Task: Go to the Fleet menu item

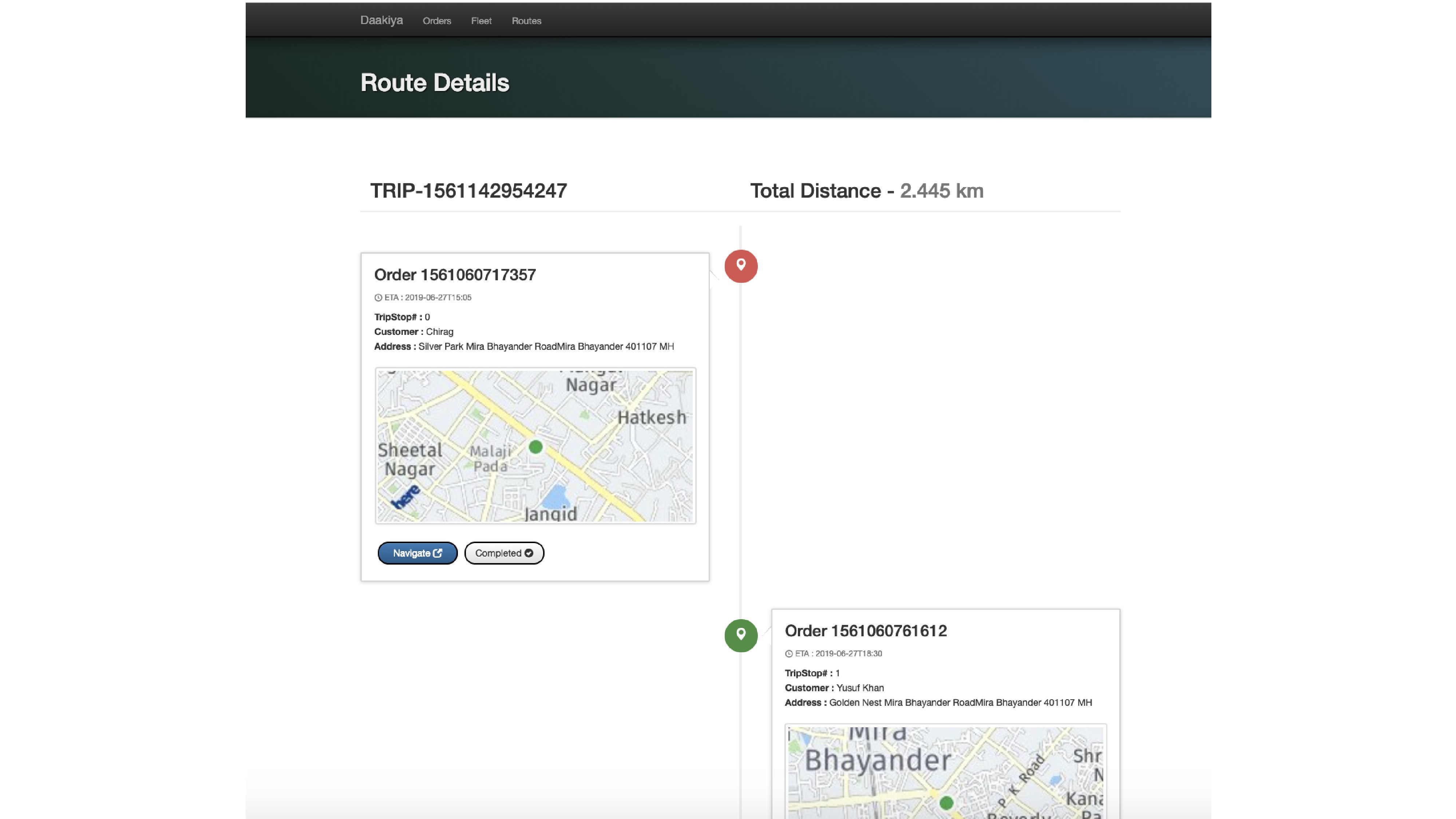Action: (x=481, y=21)
